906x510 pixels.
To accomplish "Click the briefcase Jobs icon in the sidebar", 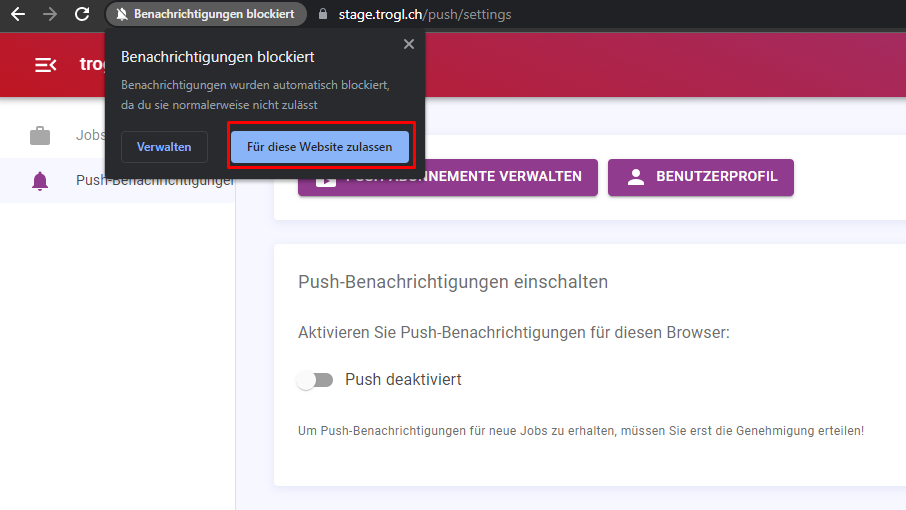I will click(x=40, y=136).
